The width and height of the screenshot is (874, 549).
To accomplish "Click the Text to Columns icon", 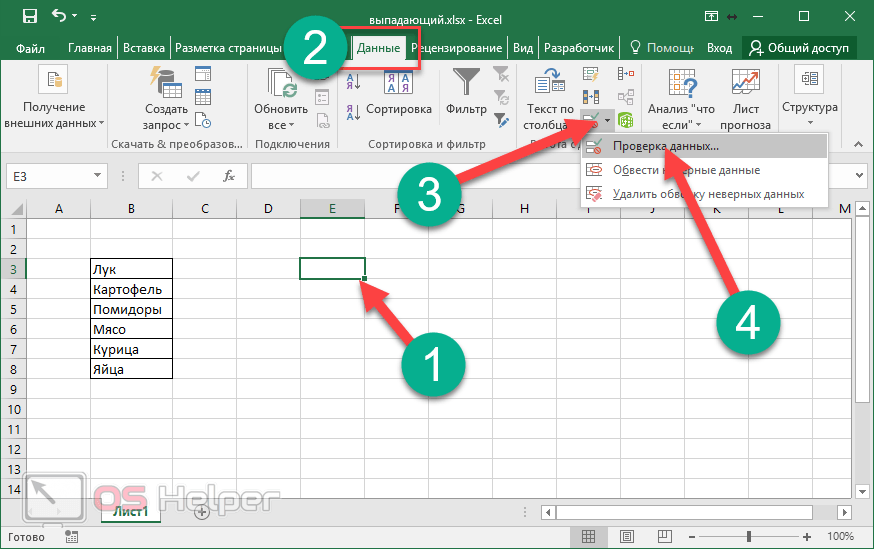I will click(x=549, y=86).
